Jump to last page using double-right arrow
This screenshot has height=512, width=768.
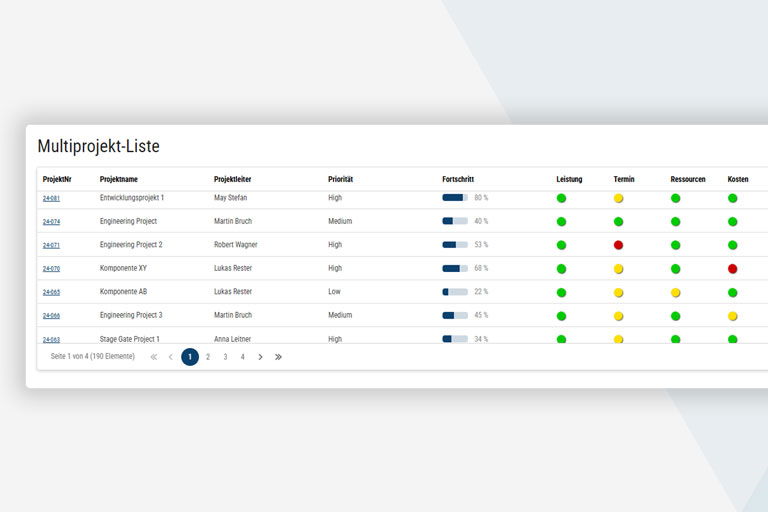(x=278, y=357)
